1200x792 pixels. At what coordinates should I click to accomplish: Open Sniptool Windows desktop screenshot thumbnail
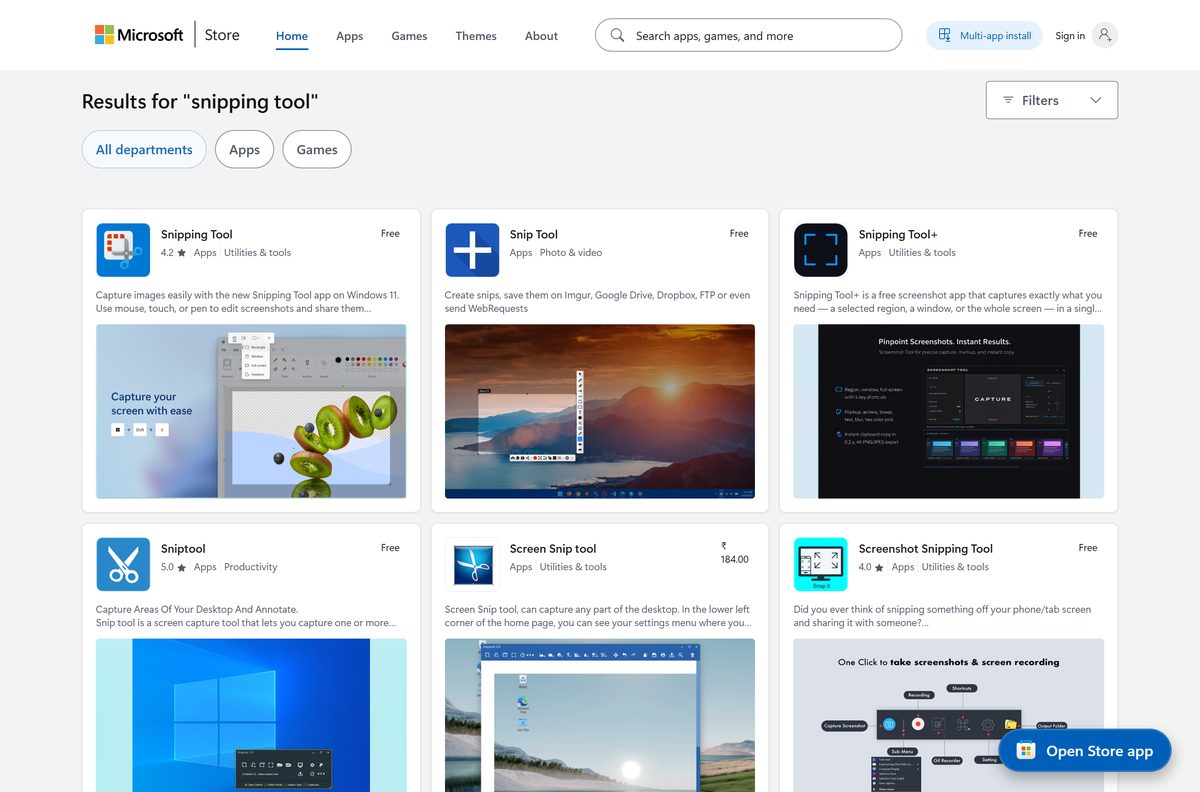pyautogui.click(x=251, y=715)
